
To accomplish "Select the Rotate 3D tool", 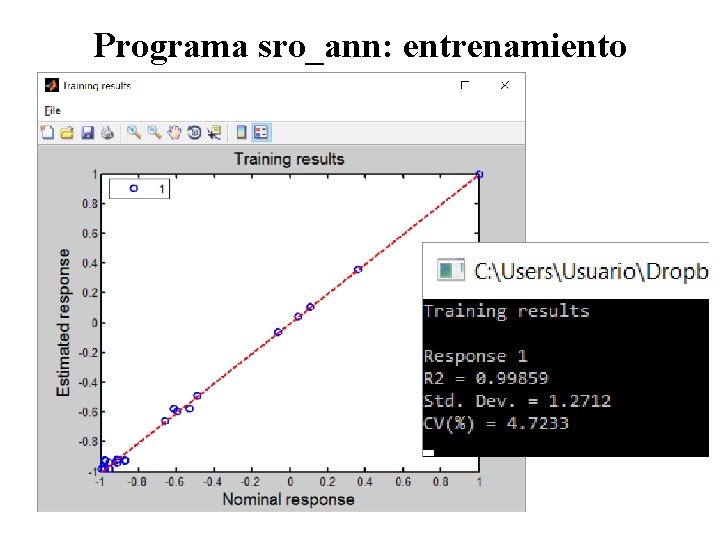I will pos(194,133).
